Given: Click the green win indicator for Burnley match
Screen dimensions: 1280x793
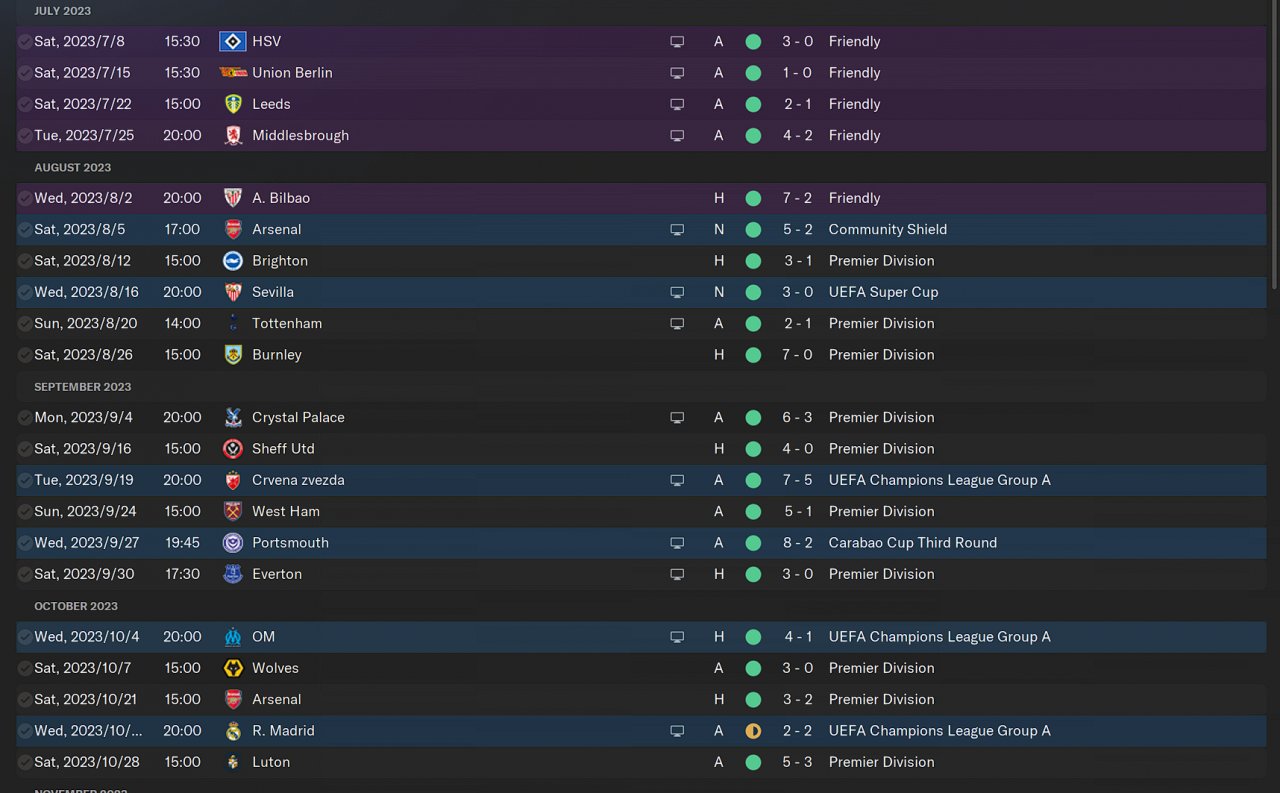Looking at the screenshot, I should pos(753,355).
